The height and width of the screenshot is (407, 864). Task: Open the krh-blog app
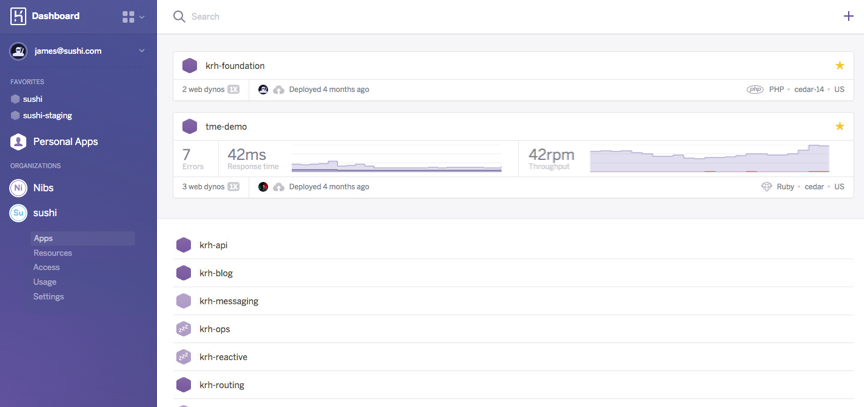pyautogui.click(x=216, y=273)
